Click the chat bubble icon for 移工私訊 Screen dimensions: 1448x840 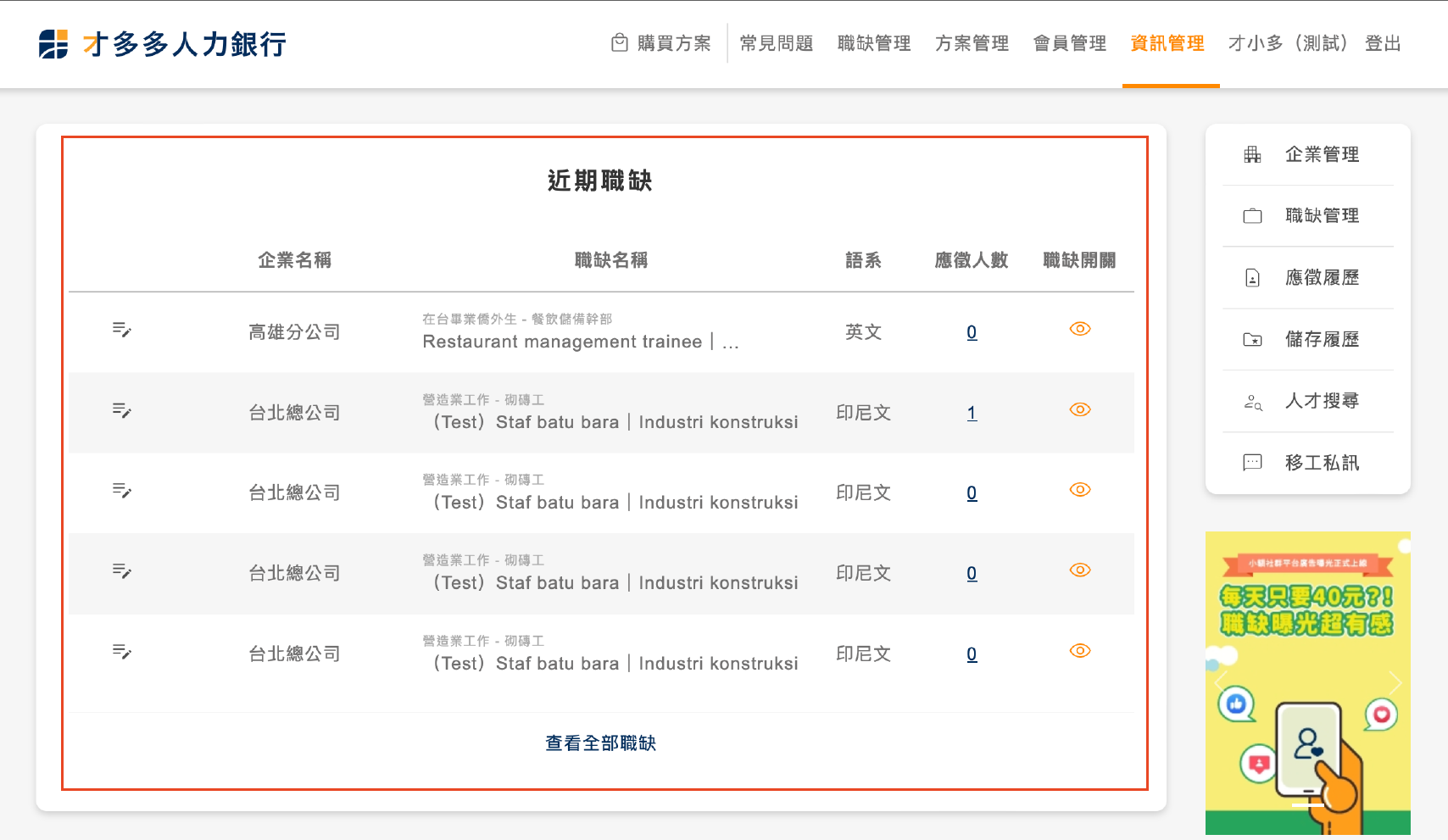coord(1252,463)
